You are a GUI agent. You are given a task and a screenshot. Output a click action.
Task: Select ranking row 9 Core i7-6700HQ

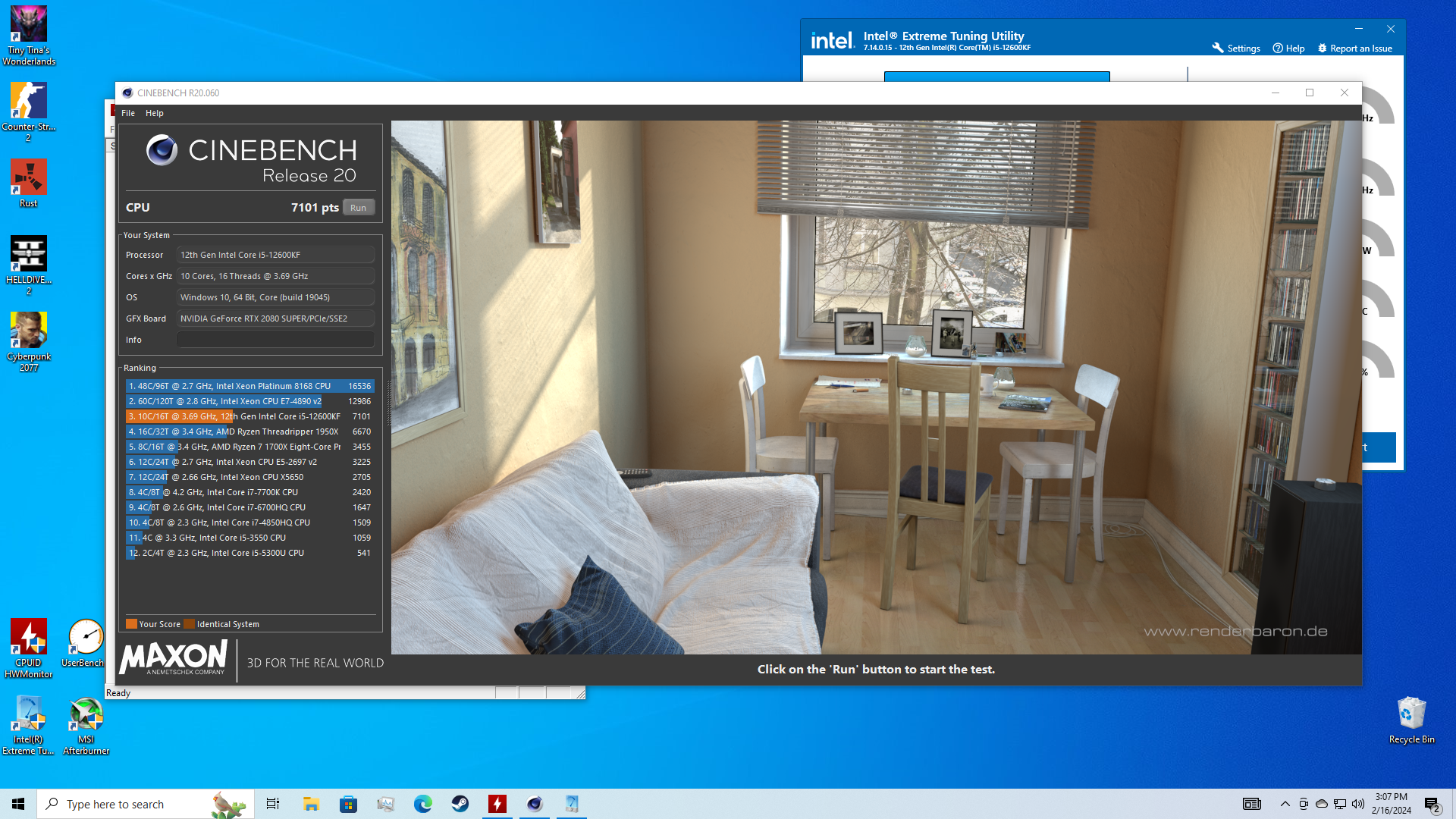(x=250, y=507)
